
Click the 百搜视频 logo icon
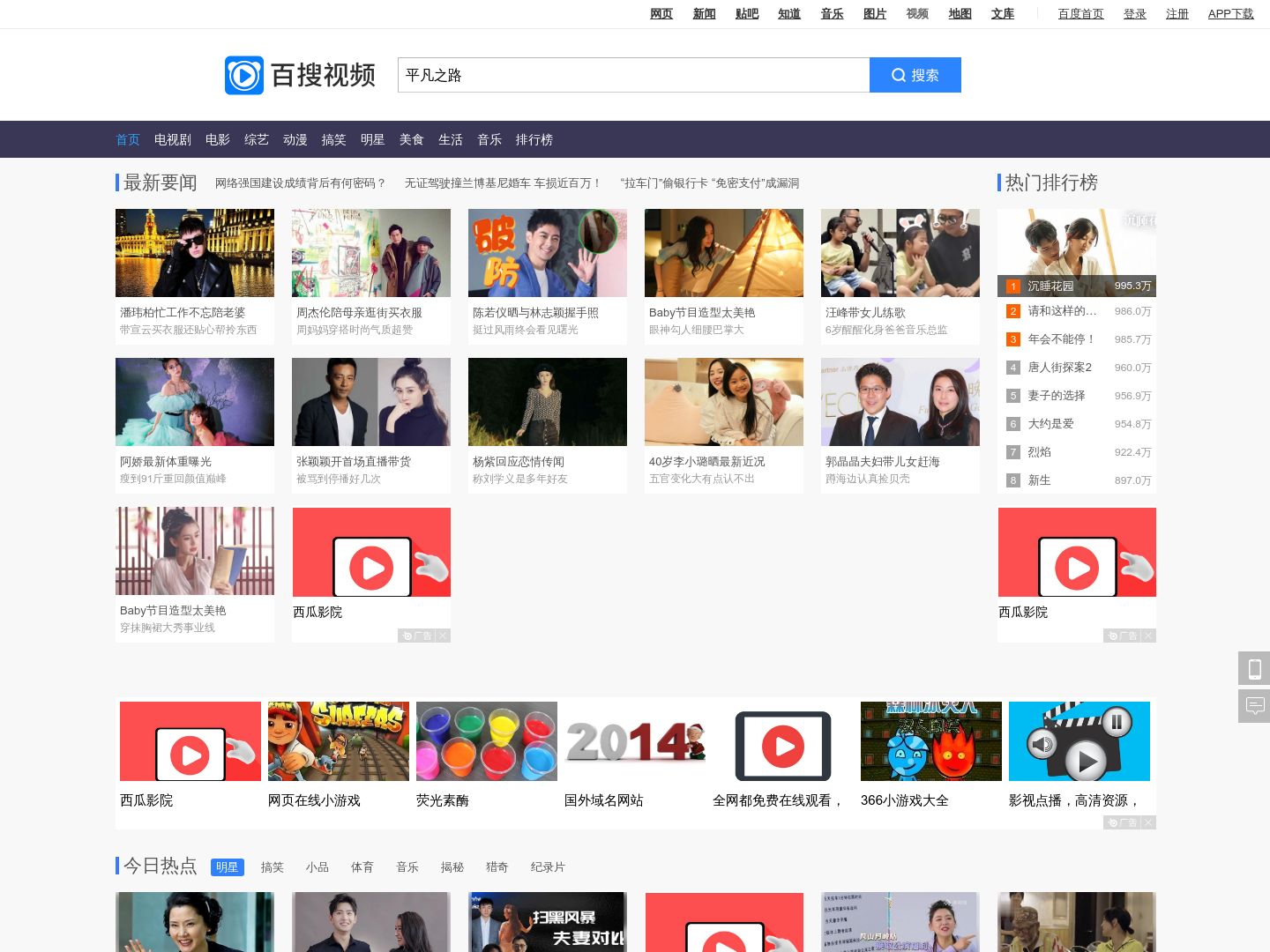(x=244, y=75)
